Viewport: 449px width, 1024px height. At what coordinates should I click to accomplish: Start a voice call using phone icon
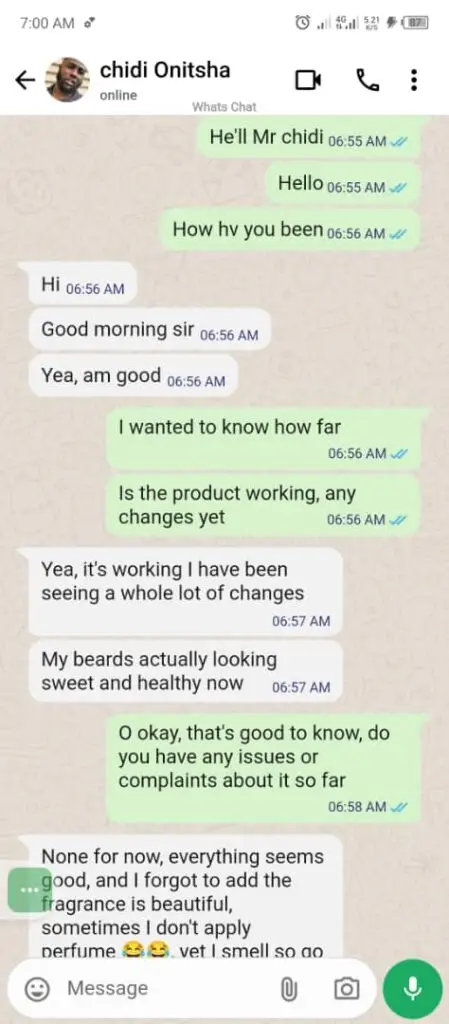367,80
